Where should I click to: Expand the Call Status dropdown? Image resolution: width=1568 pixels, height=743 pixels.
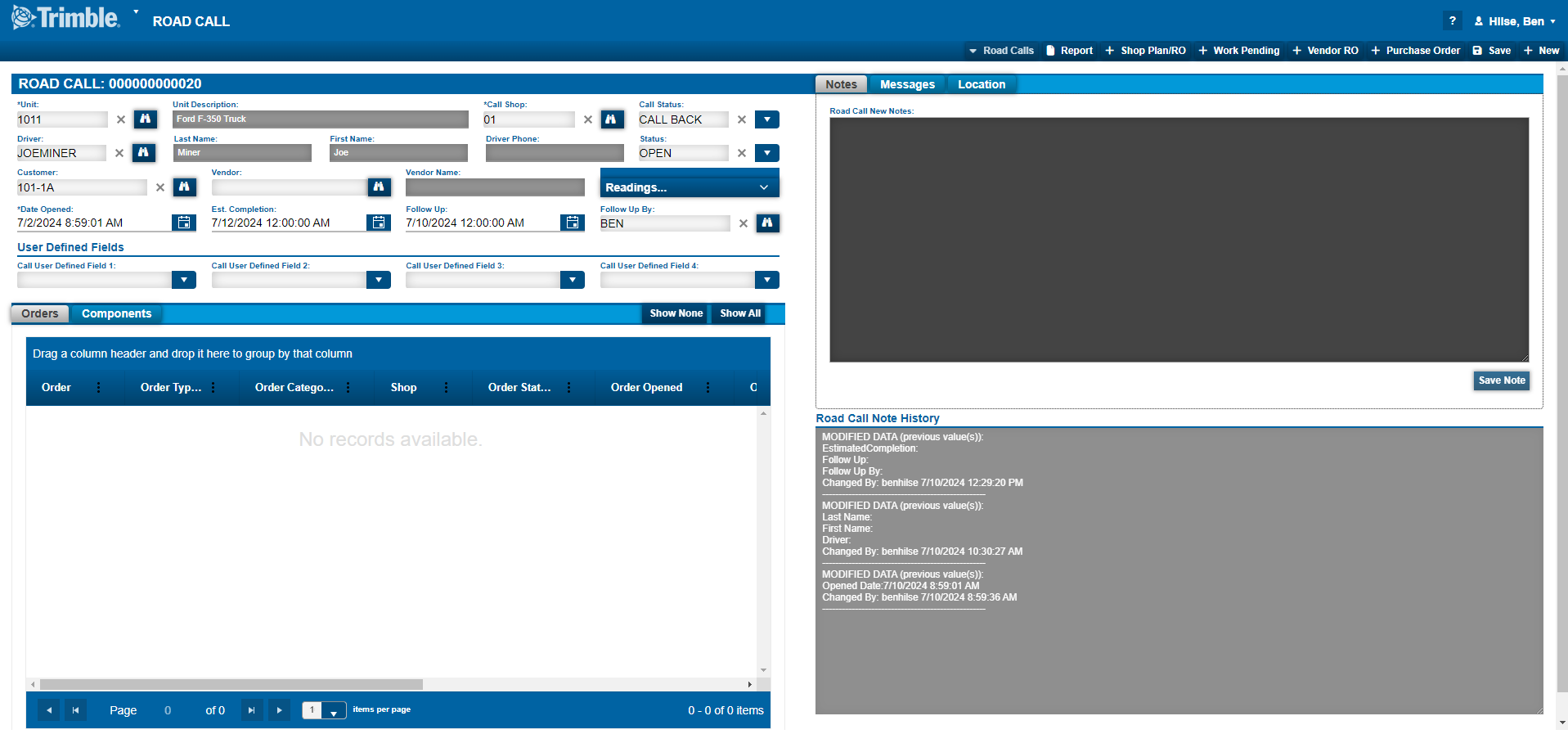click(766, 119)
